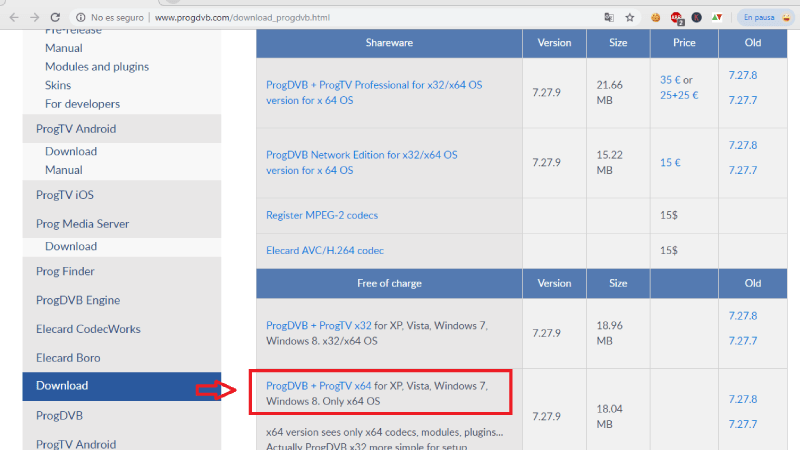Click the browser forward arrow

pos(34,17)
